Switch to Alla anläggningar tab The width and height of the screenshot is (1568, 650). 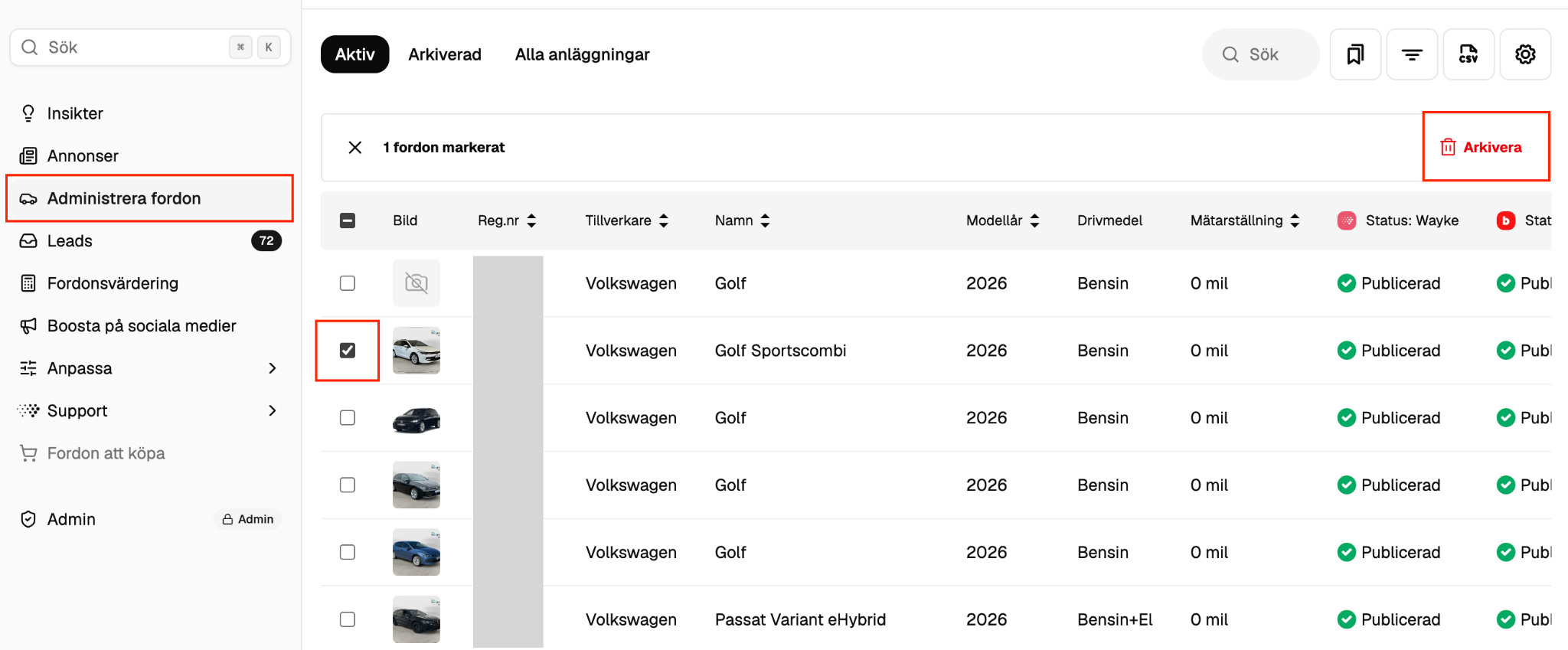tap(582, 54)
